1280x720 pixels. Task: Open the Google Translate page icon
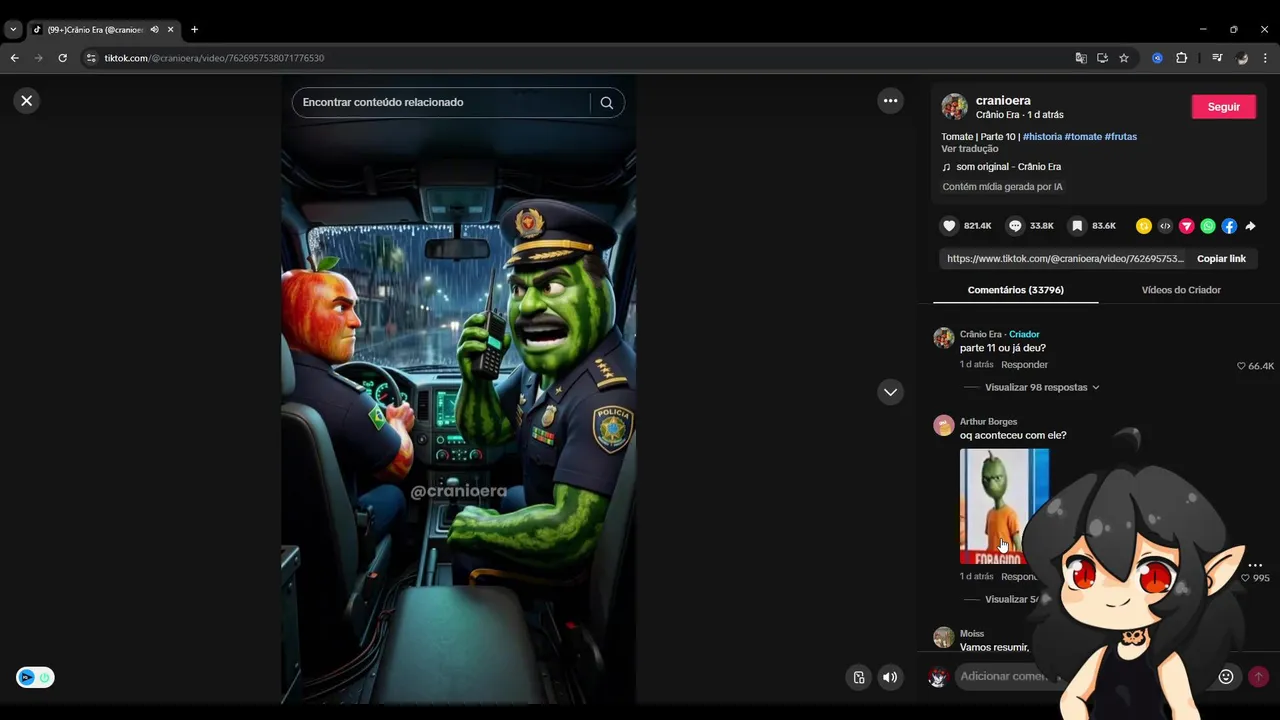point(1081,58)
